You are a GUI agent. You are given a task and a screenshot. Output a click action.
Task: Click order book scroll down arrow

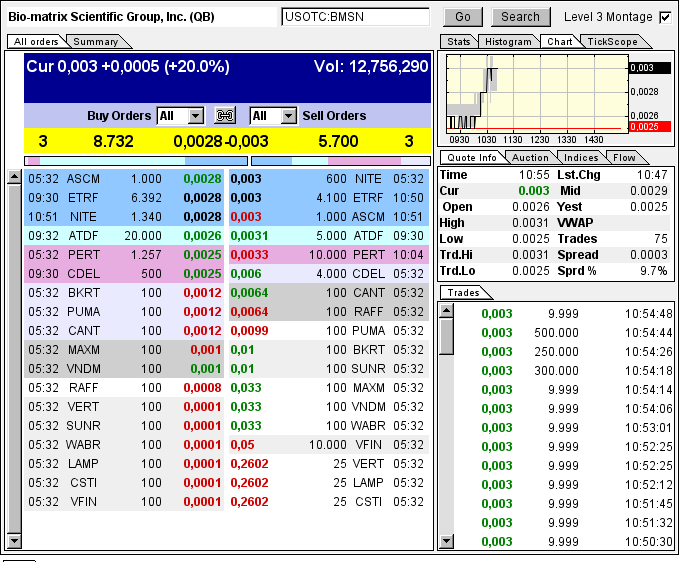(14, 541)
